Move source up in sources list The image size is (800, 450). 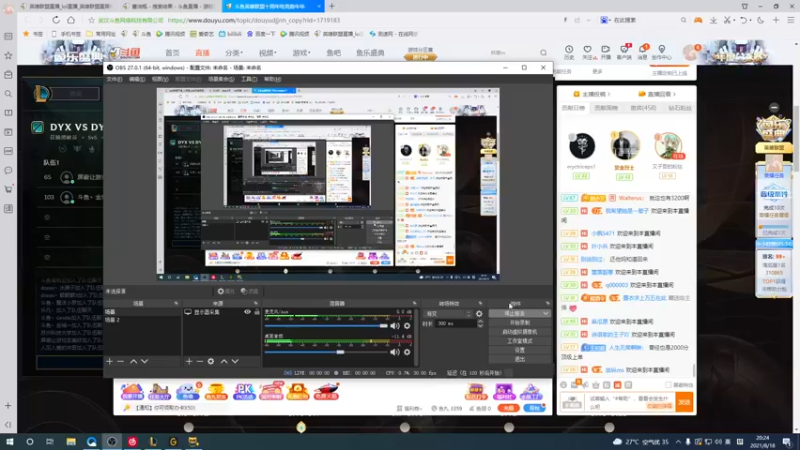point(224,361)
